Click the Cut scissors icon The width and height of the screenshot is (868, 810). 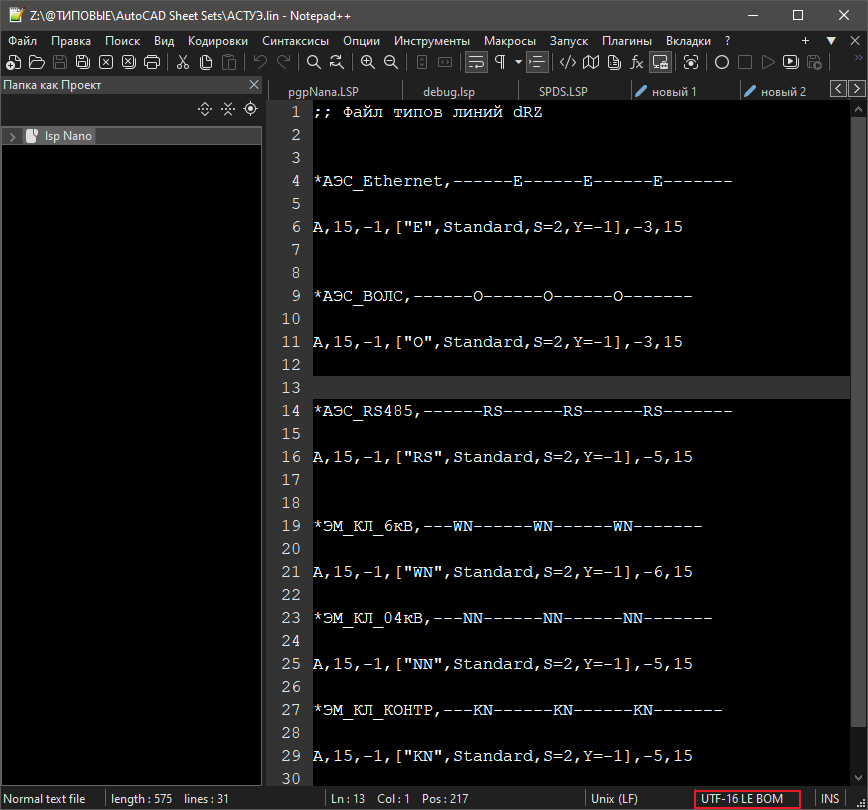click(x=183, y=62)
